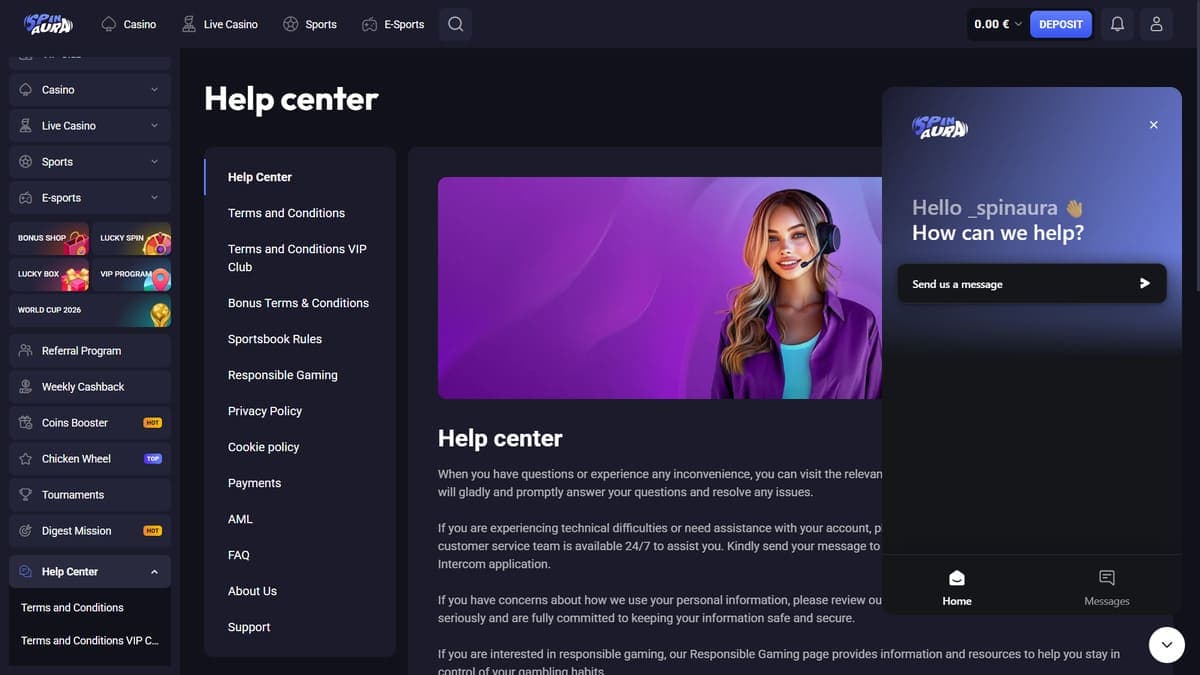Expand the E-sports sidebar chevron

[154, 198]
